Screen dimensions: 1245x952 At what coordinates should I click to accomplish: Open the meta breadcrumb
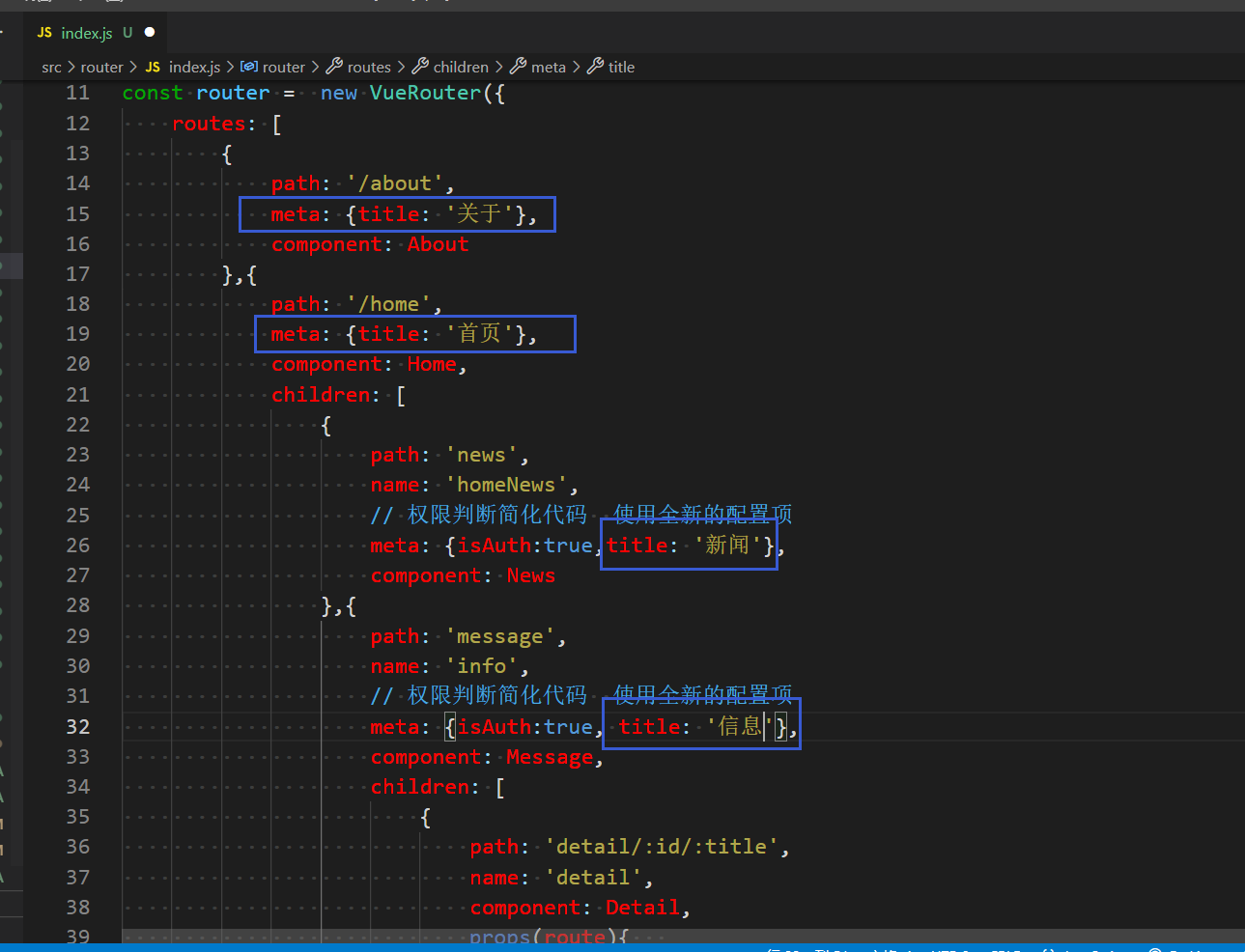pos(548,67)
